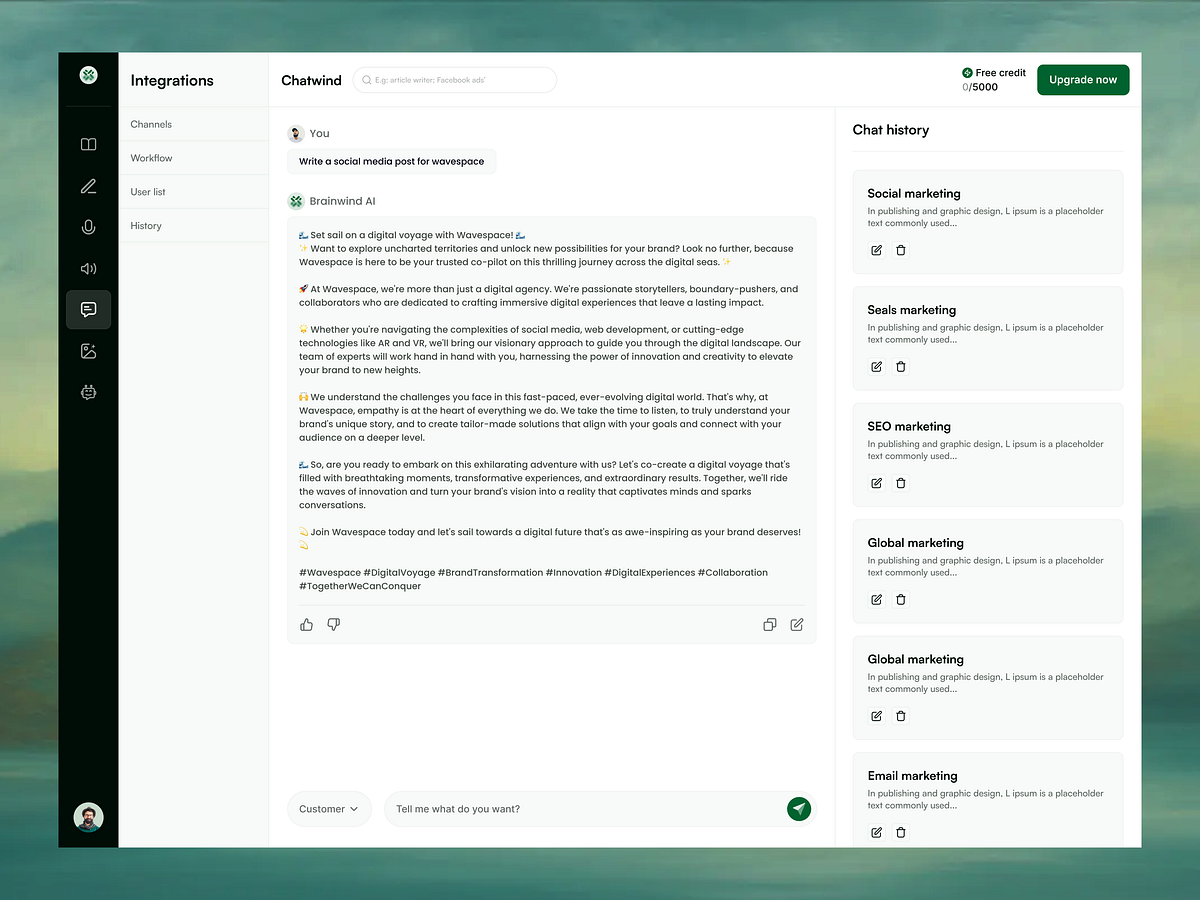
Task: Open the Channels section
Action: [151, 124]
